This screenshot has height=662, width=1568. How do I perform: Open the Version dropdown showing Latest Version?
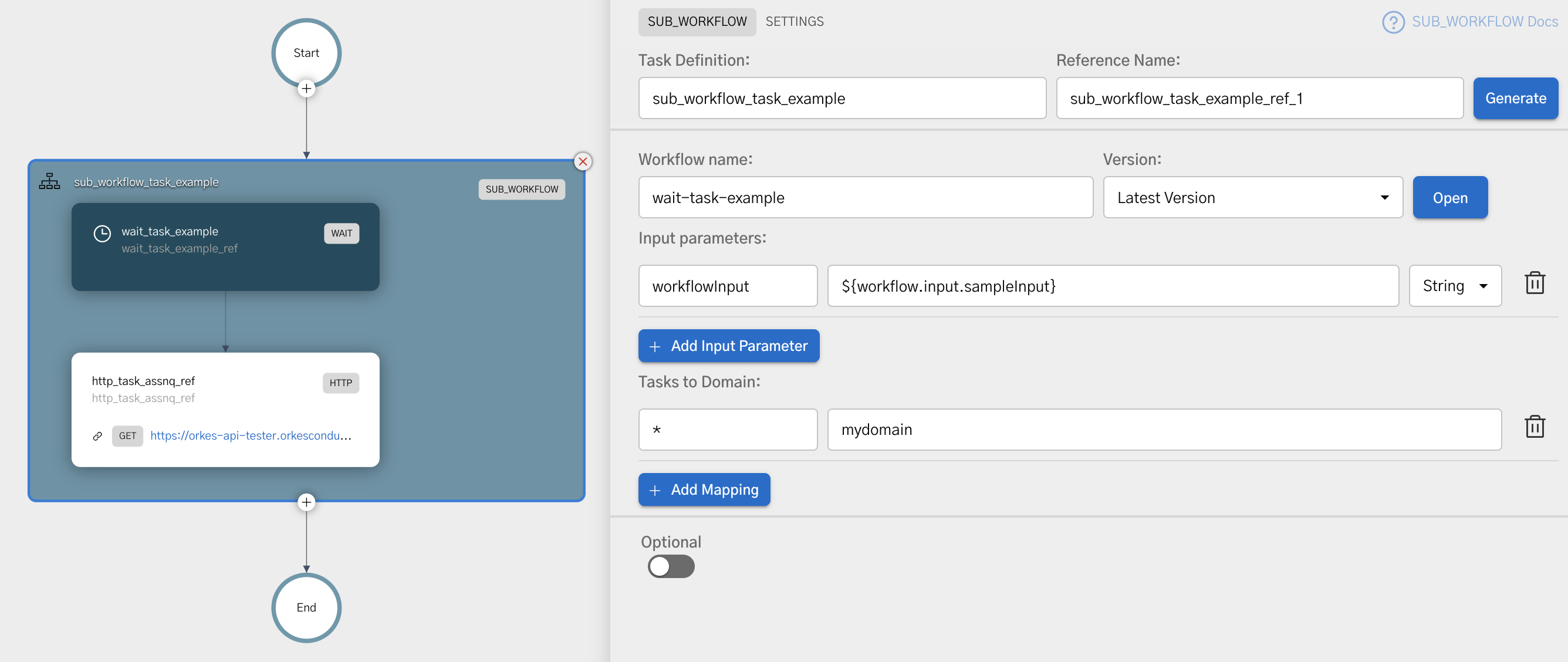point(1252,197)
